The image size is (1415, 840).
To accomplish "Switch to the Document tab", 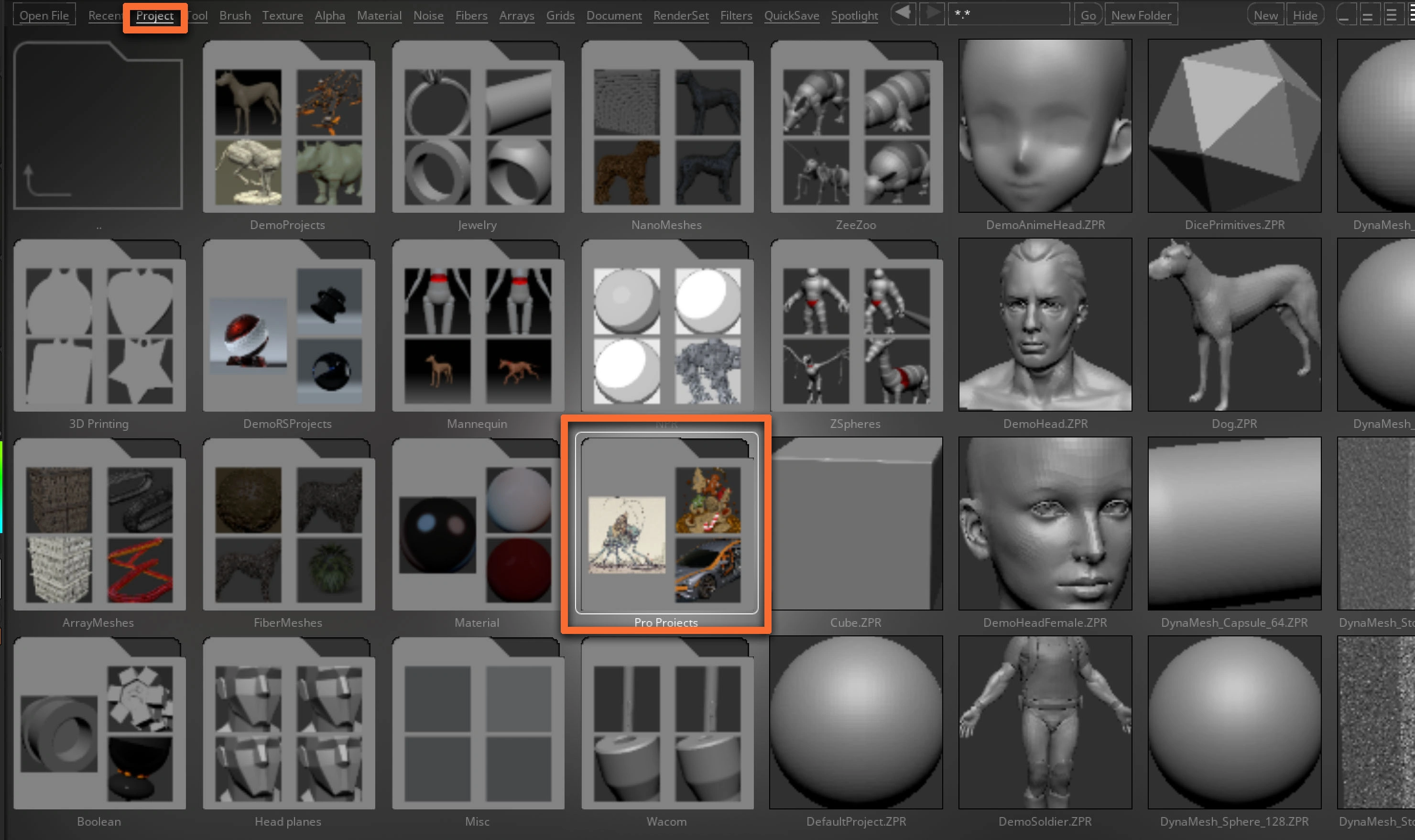I will [614, 16].
